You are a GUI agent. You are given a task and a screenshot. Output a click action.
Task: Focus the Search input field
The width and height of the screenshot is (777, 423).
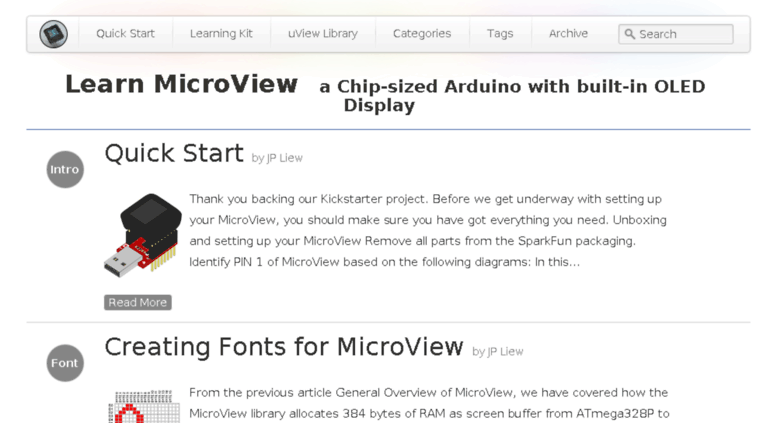(676, 34)
